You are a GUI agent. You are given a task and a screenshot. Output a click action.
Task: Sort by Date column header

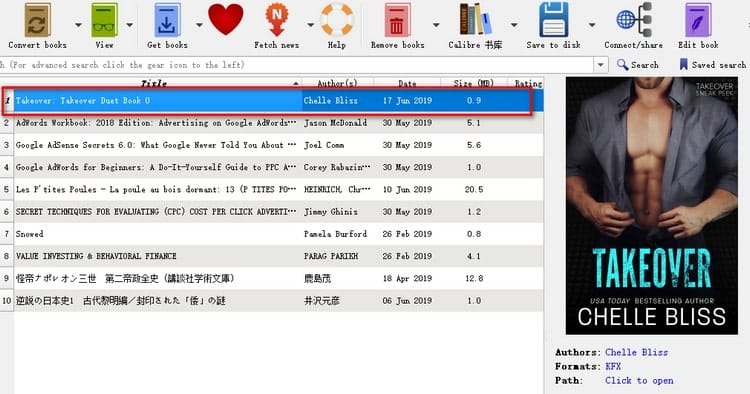pos(407,83)
